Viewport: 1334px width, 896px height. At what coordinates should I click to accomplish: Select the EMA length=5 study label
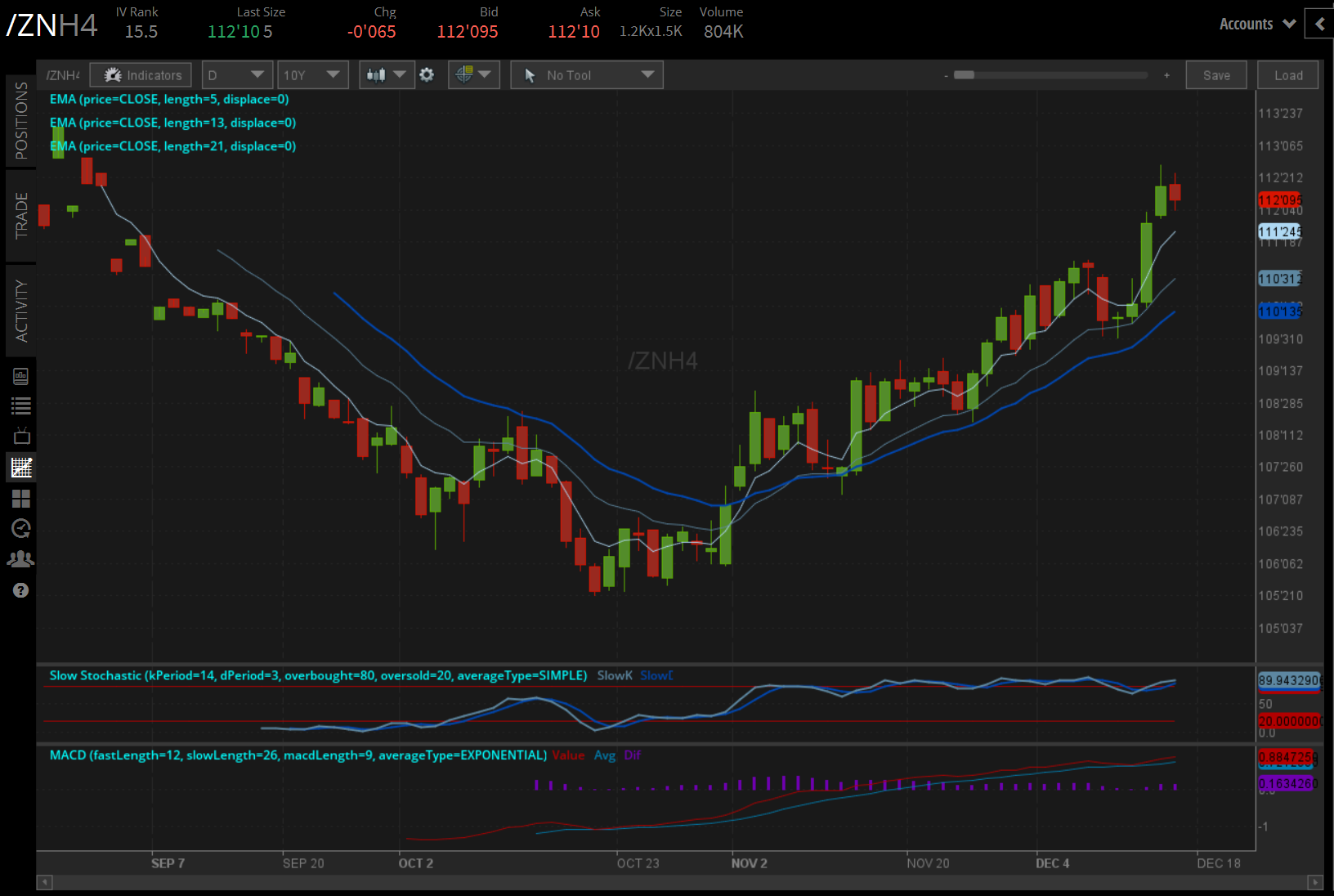[169, 99]
